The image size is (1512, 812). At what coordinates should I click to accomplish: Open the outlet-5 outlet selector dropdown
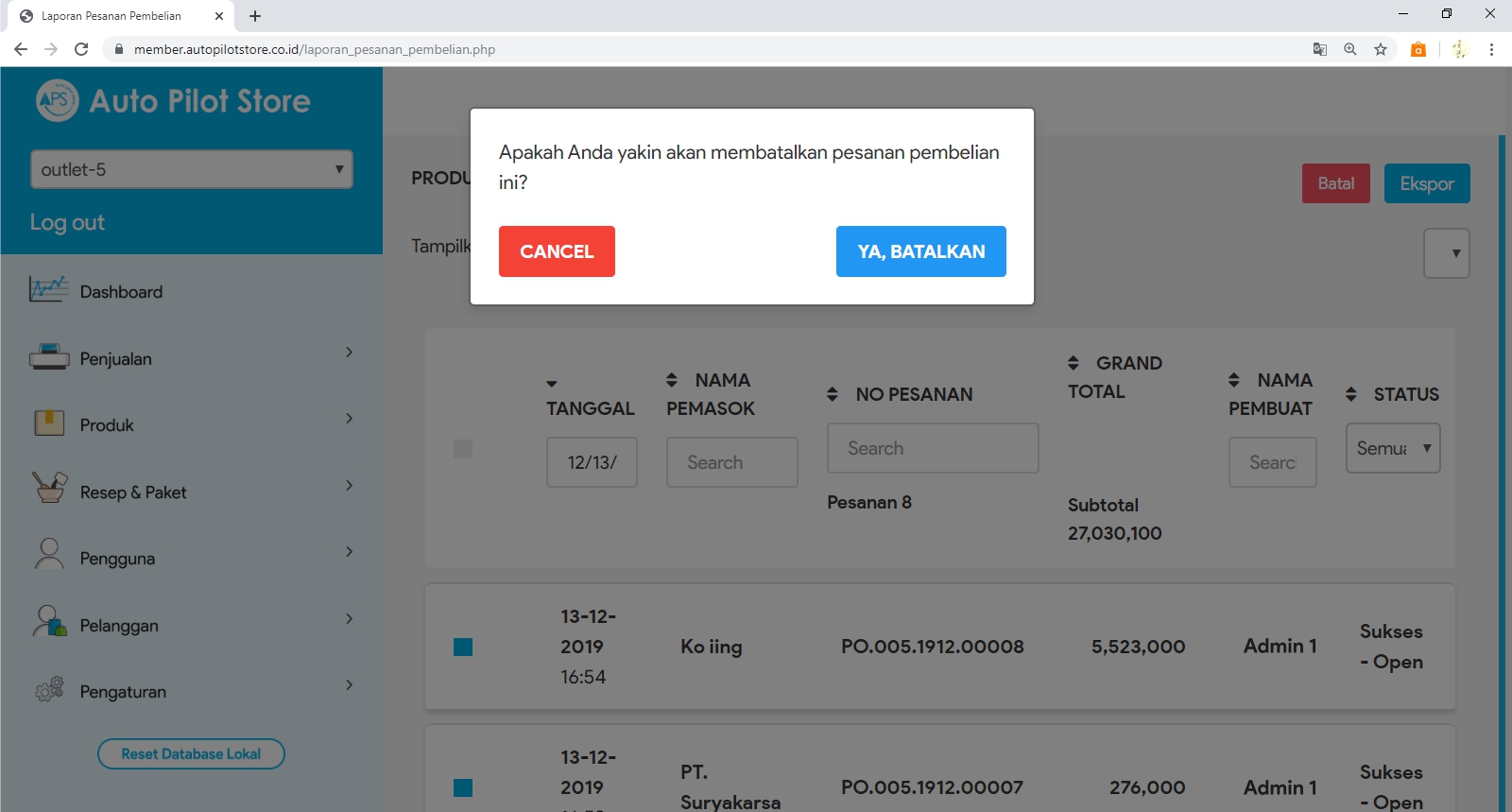click(192, 169)
